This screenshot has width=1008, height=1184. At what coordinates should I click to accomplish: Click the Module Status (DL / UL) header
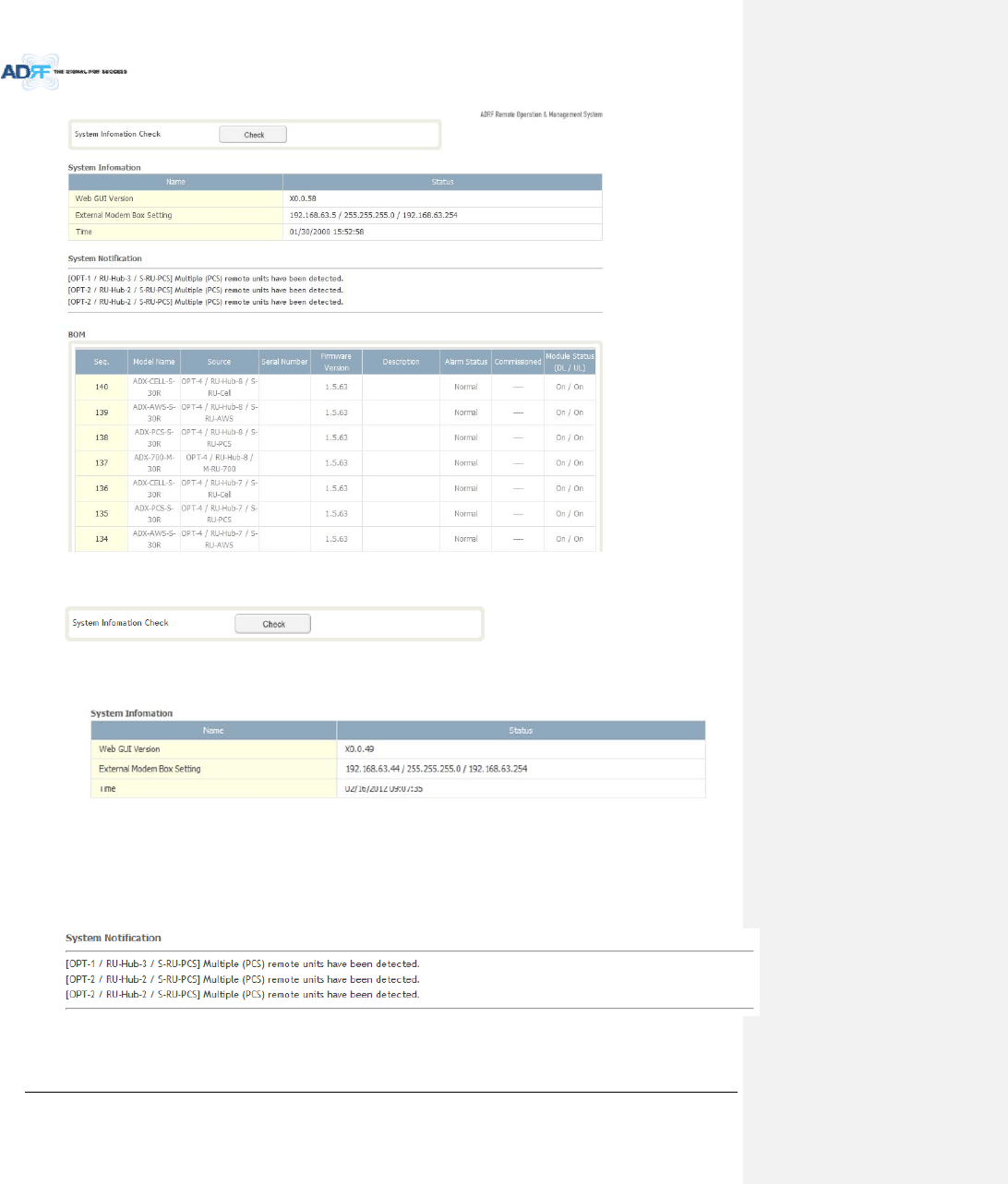(x=570, y=362)
